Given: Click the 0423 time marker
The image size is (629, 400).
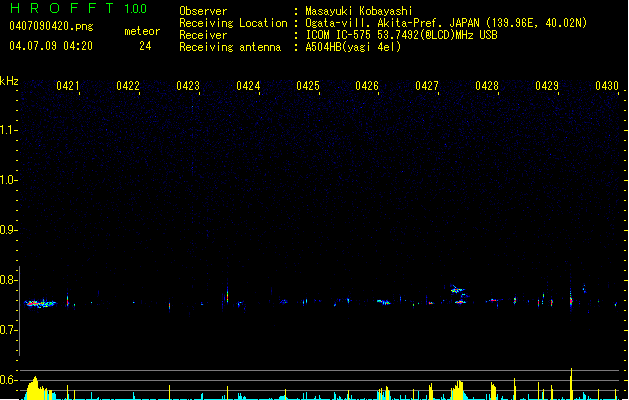Looking at the screenshot, I should click(x=188, y=86).
